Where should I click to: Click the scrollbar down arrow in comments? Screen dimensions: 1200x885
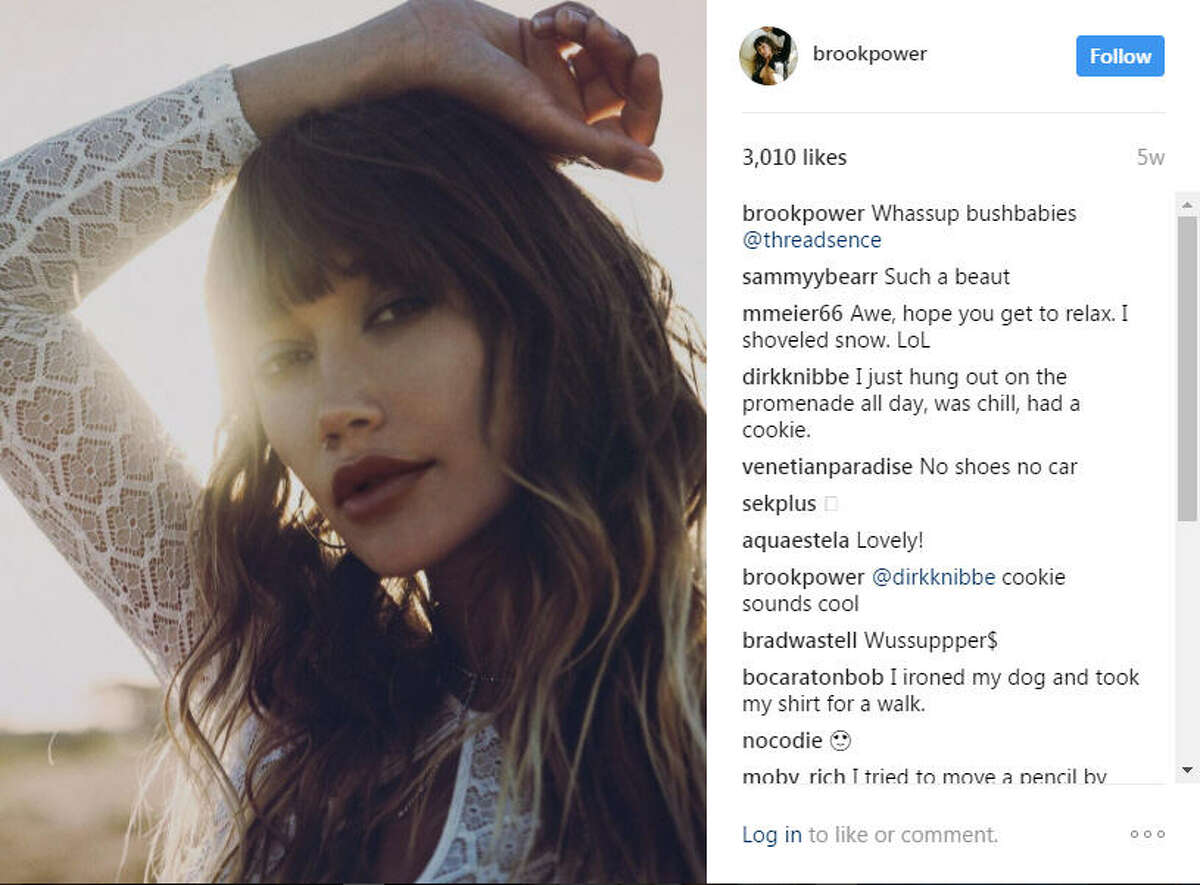click(1187, 770)
